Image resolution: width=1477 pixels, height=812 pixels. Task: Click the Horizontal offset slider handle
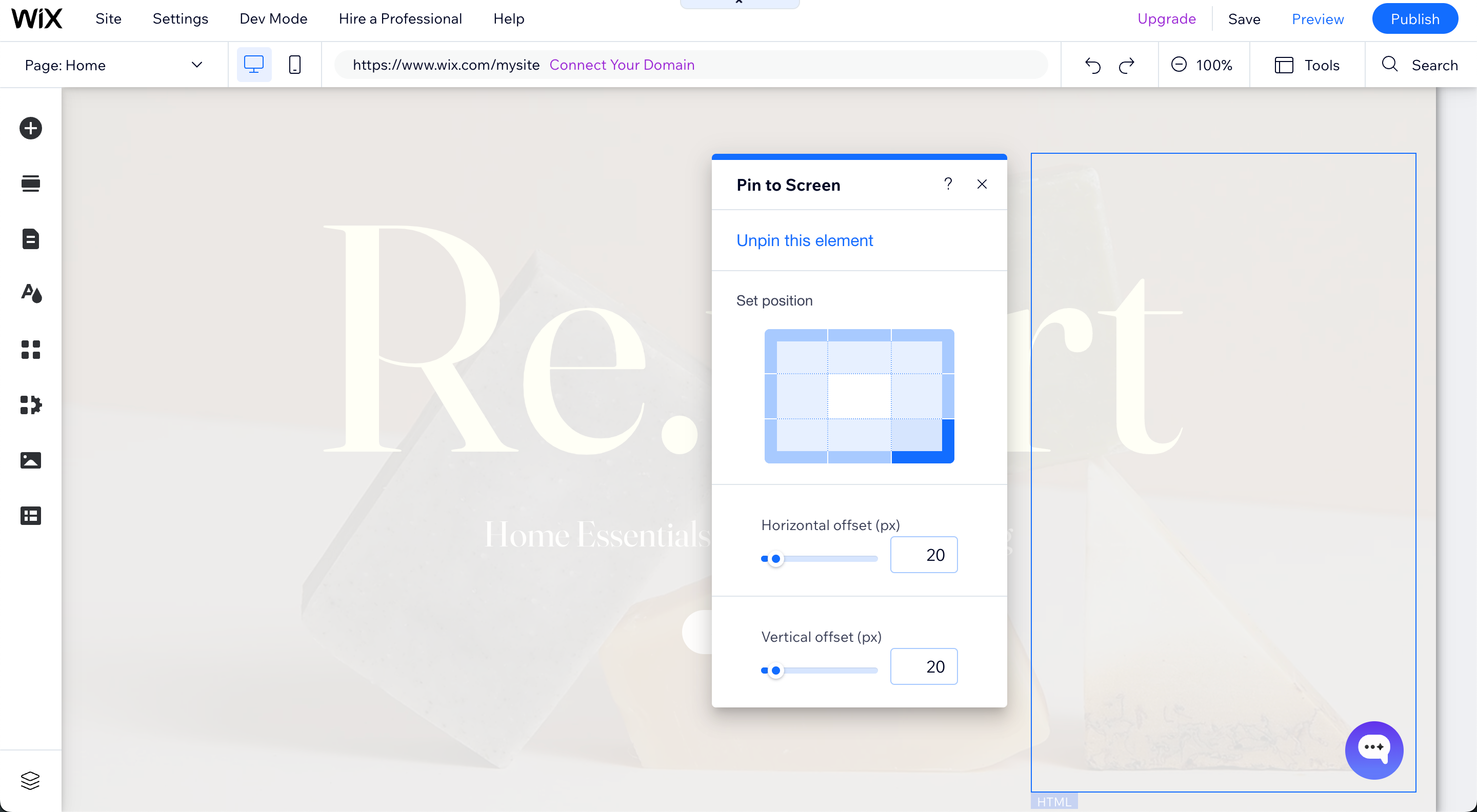point(776,559)
